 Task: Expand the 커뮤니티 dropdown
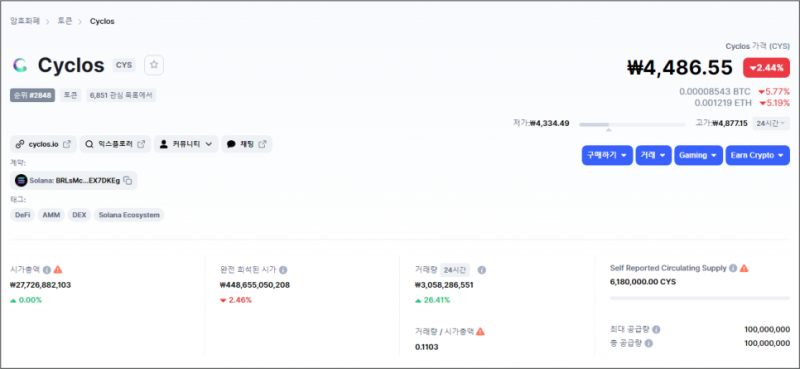186,144
